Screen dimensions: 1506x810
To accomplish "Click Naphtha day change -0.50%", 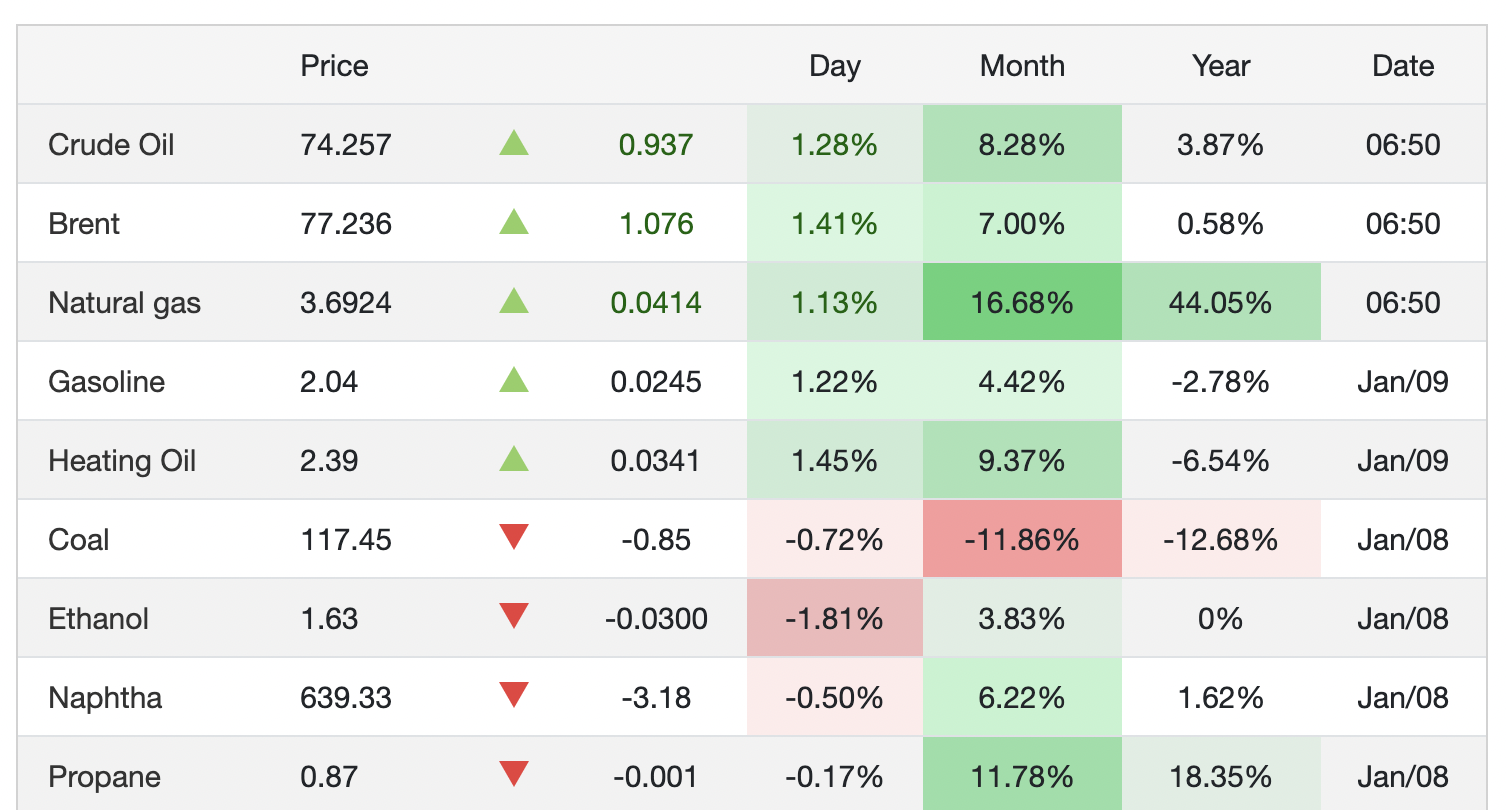I will coord(835,698).
